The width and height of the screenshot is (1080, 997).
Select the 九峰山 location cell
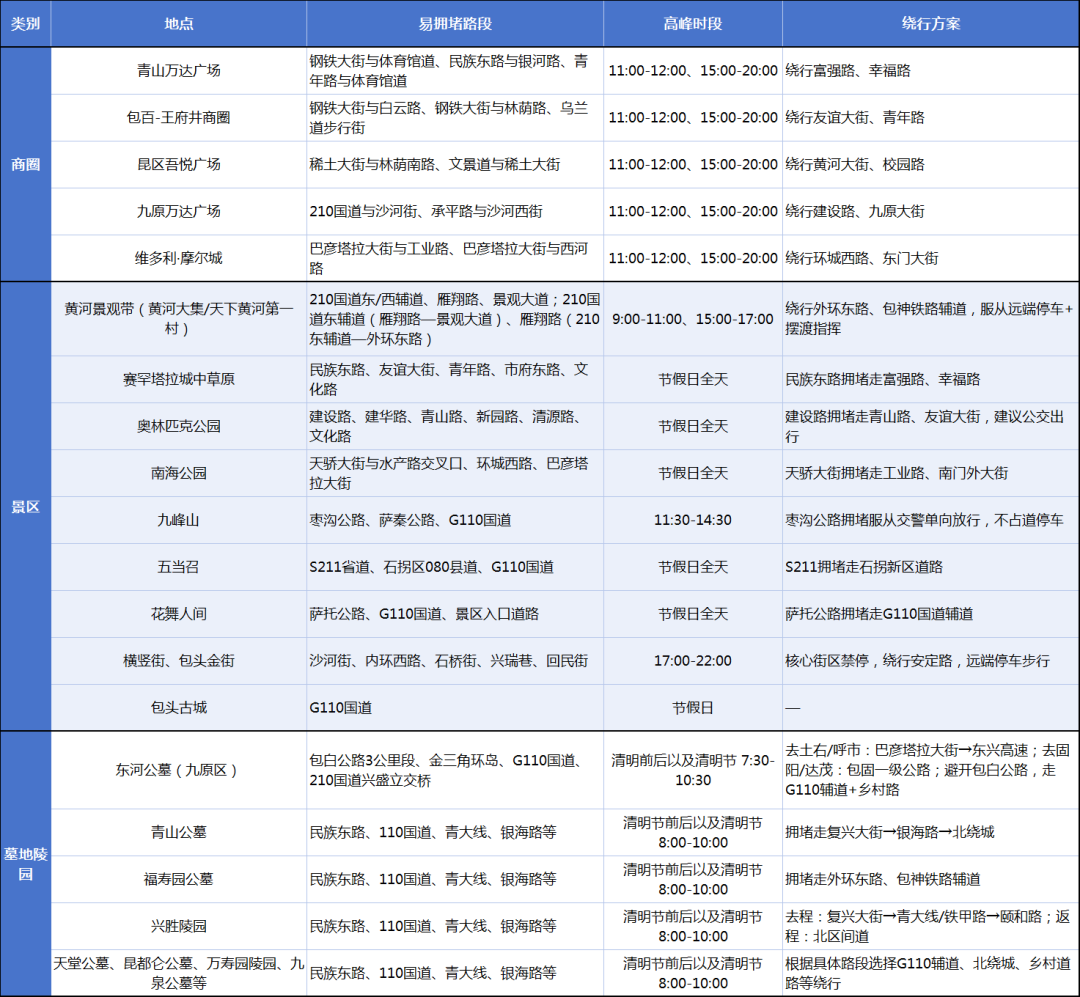click(179, 521)
